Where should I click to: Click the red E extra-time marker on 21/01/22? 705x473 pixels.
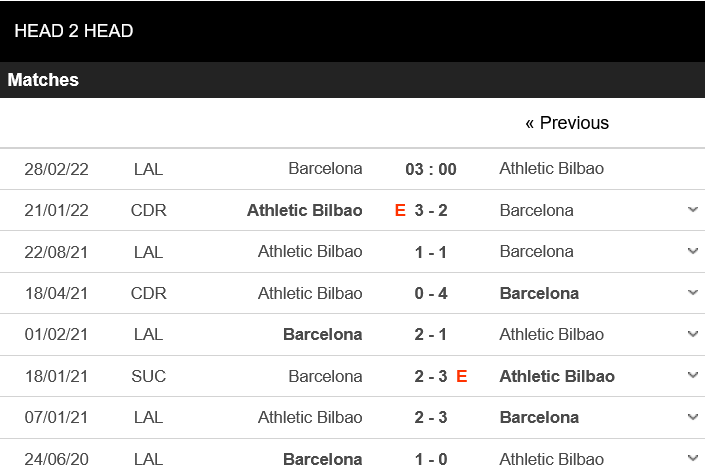(401, 210)
